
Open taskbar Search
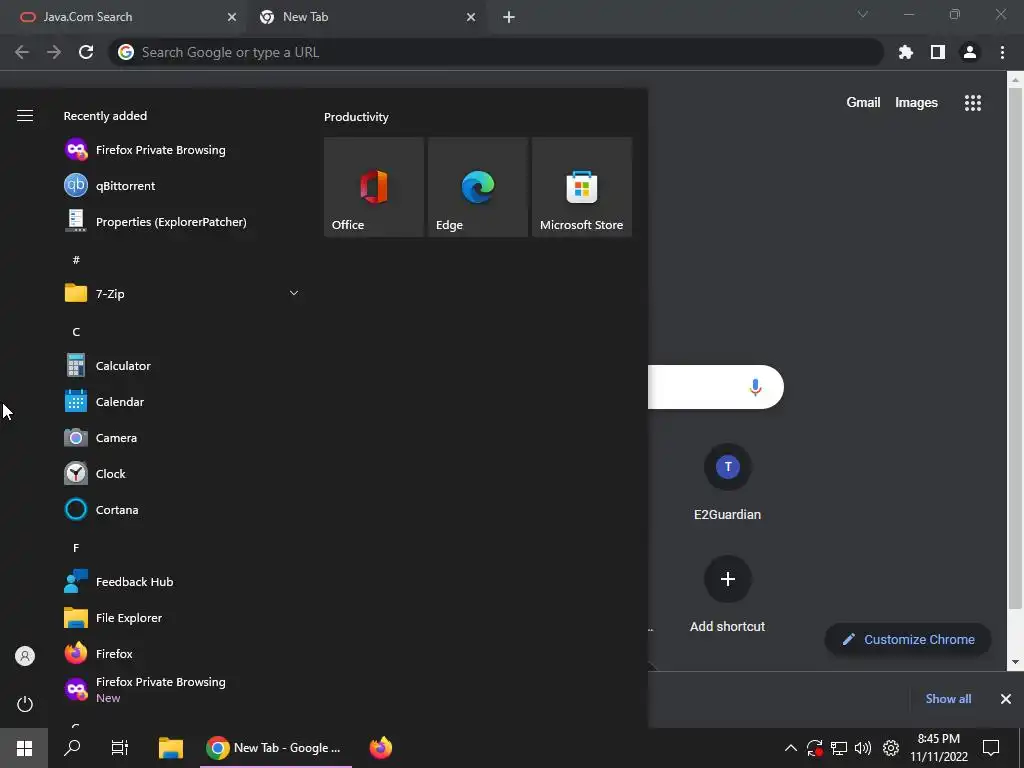[72, 748]
